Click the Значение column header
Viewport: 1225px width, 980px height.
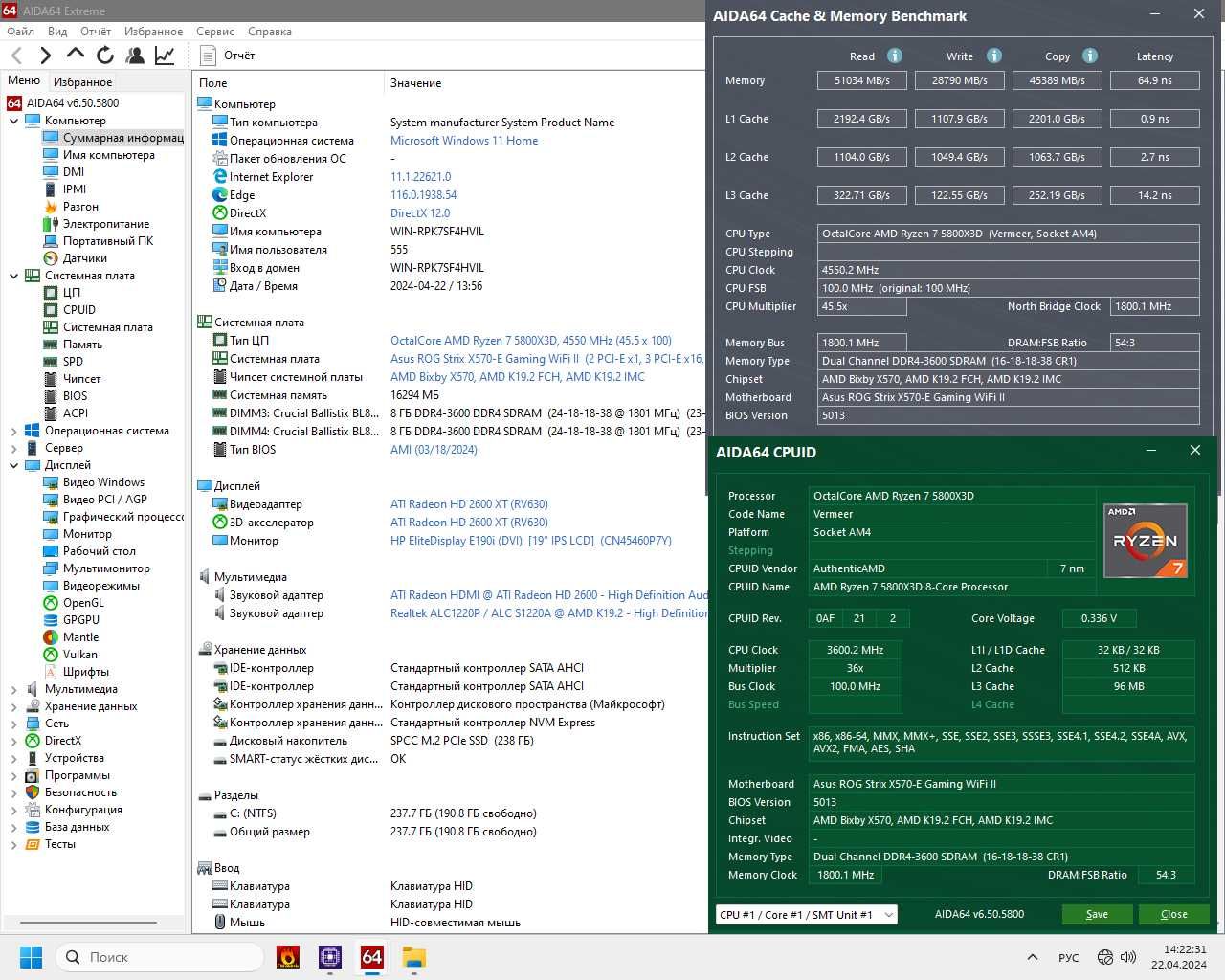pyautogui.click(x=416, y=83)
